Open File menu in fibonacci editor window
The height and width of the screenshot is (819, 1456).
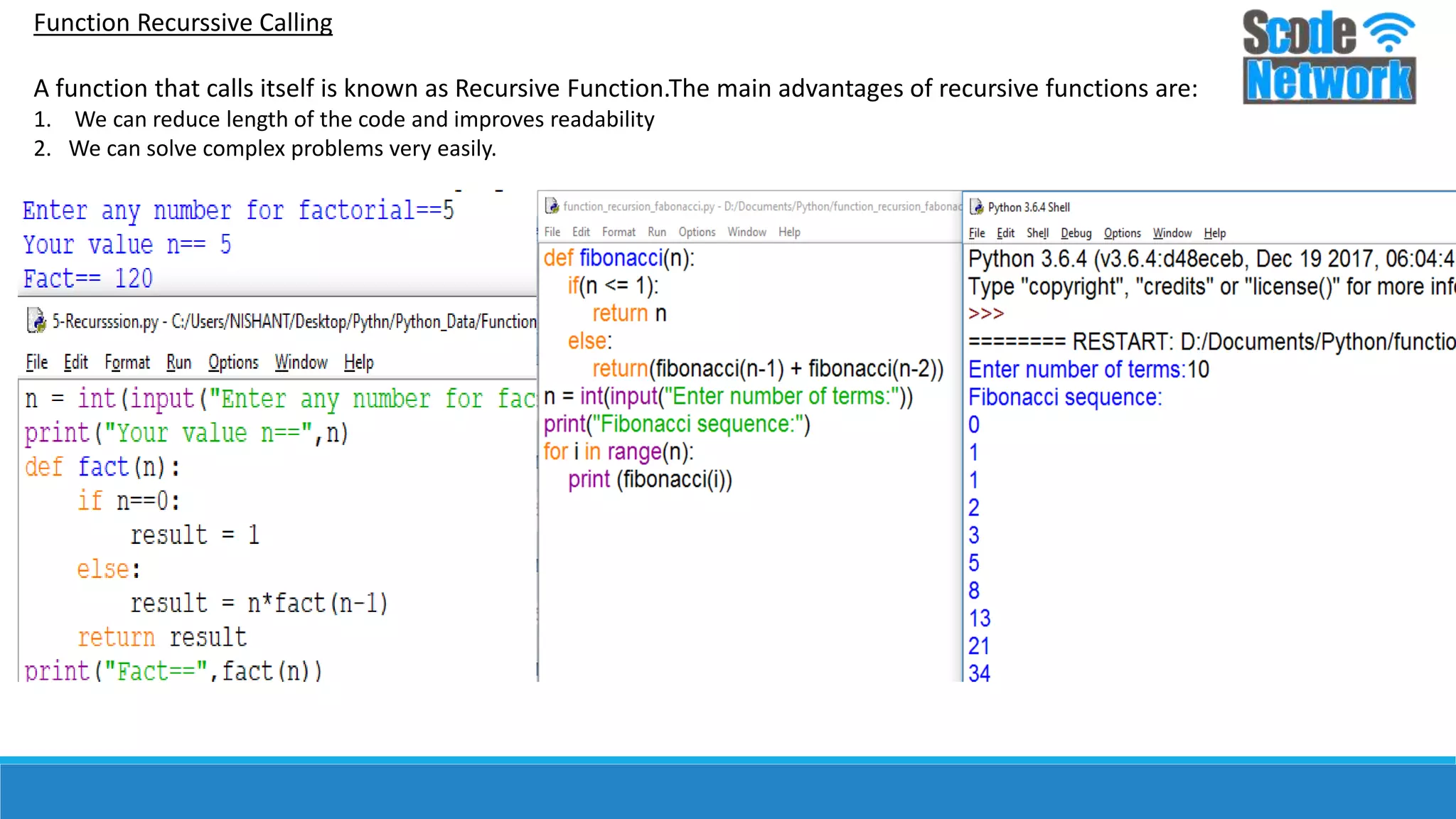[552, 232]
